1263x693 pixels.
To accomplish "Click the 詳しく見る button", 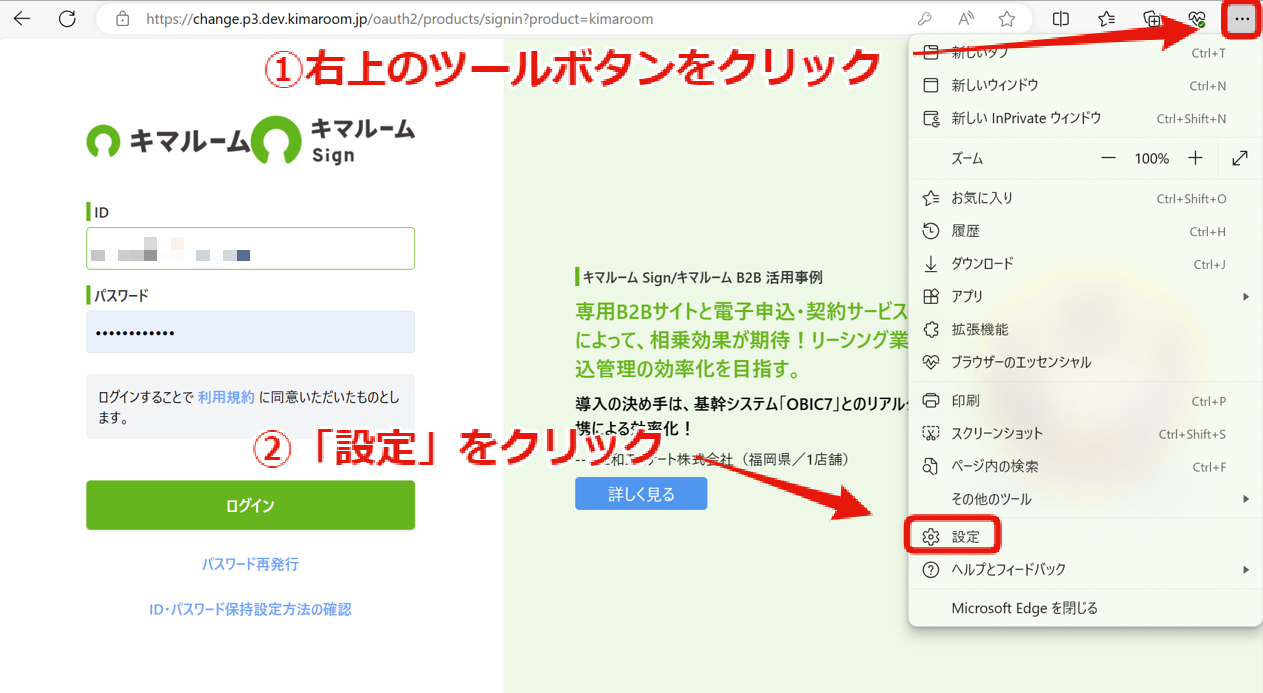I will point(641,494).
